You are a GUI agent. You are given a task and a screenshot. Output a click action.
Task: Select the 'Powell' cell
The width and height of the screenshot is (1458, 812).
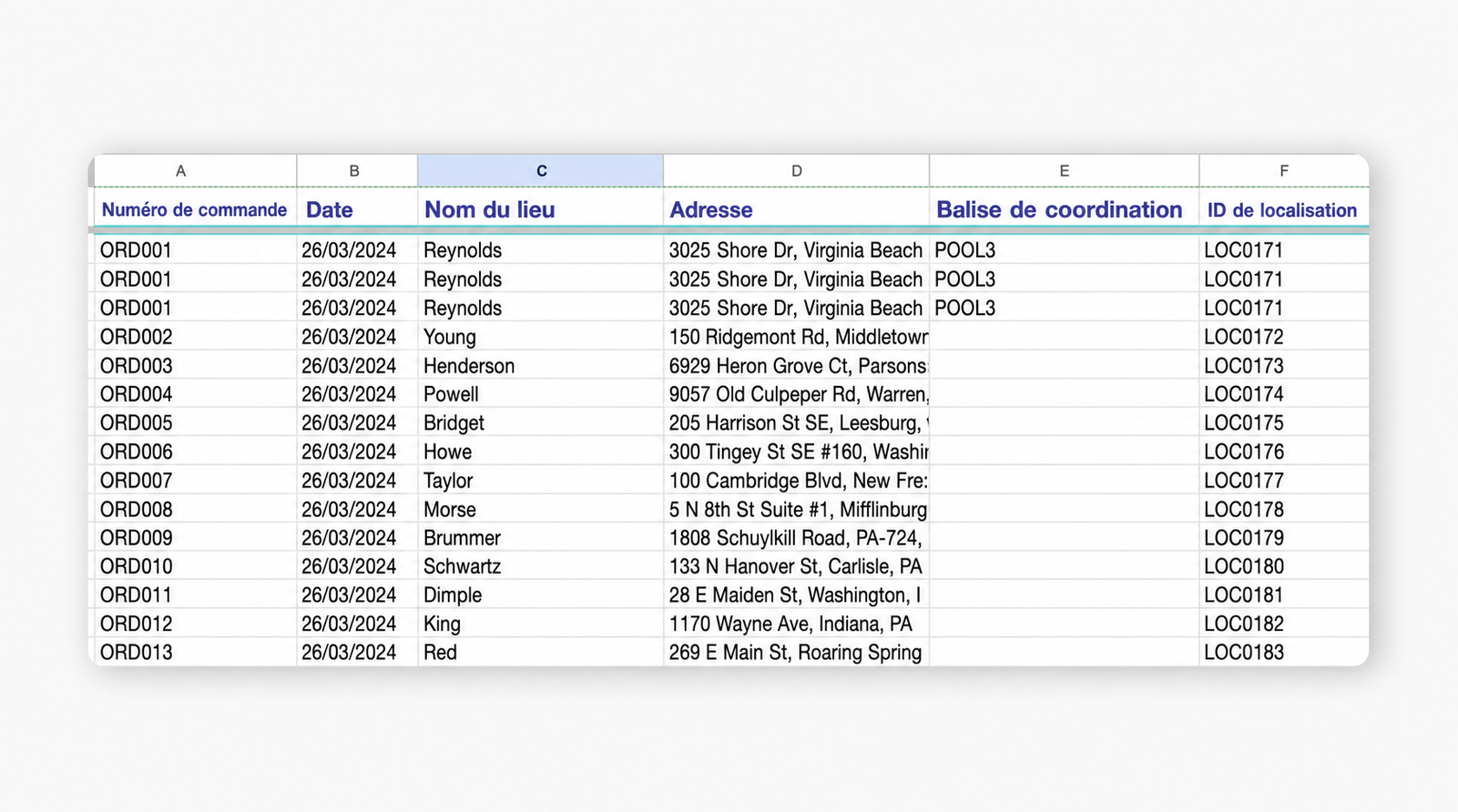540,394
